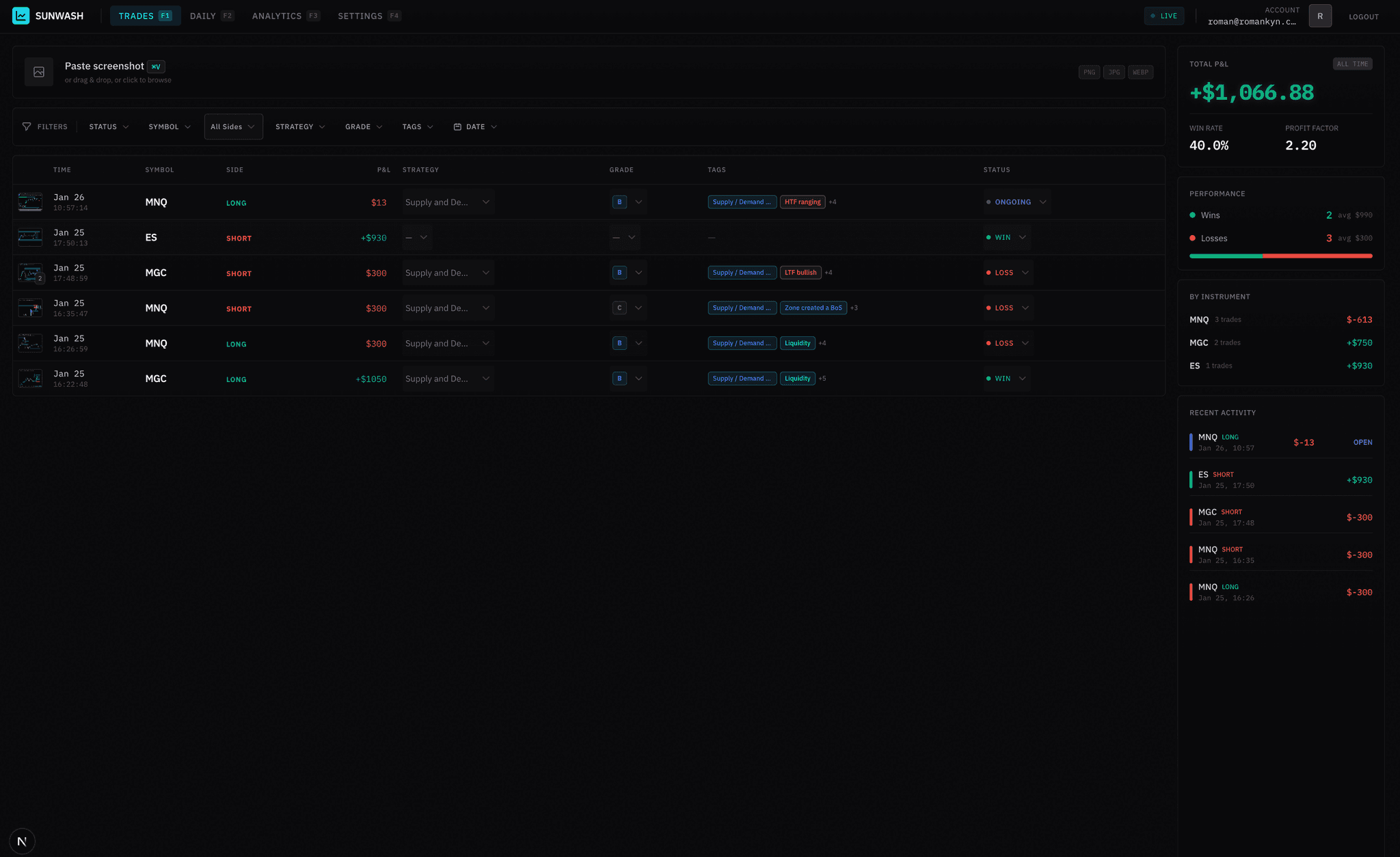The height and width of the screenshot is (857, 1400).
Task: Open the account avatar marked R
Action: click(1320, 15)
